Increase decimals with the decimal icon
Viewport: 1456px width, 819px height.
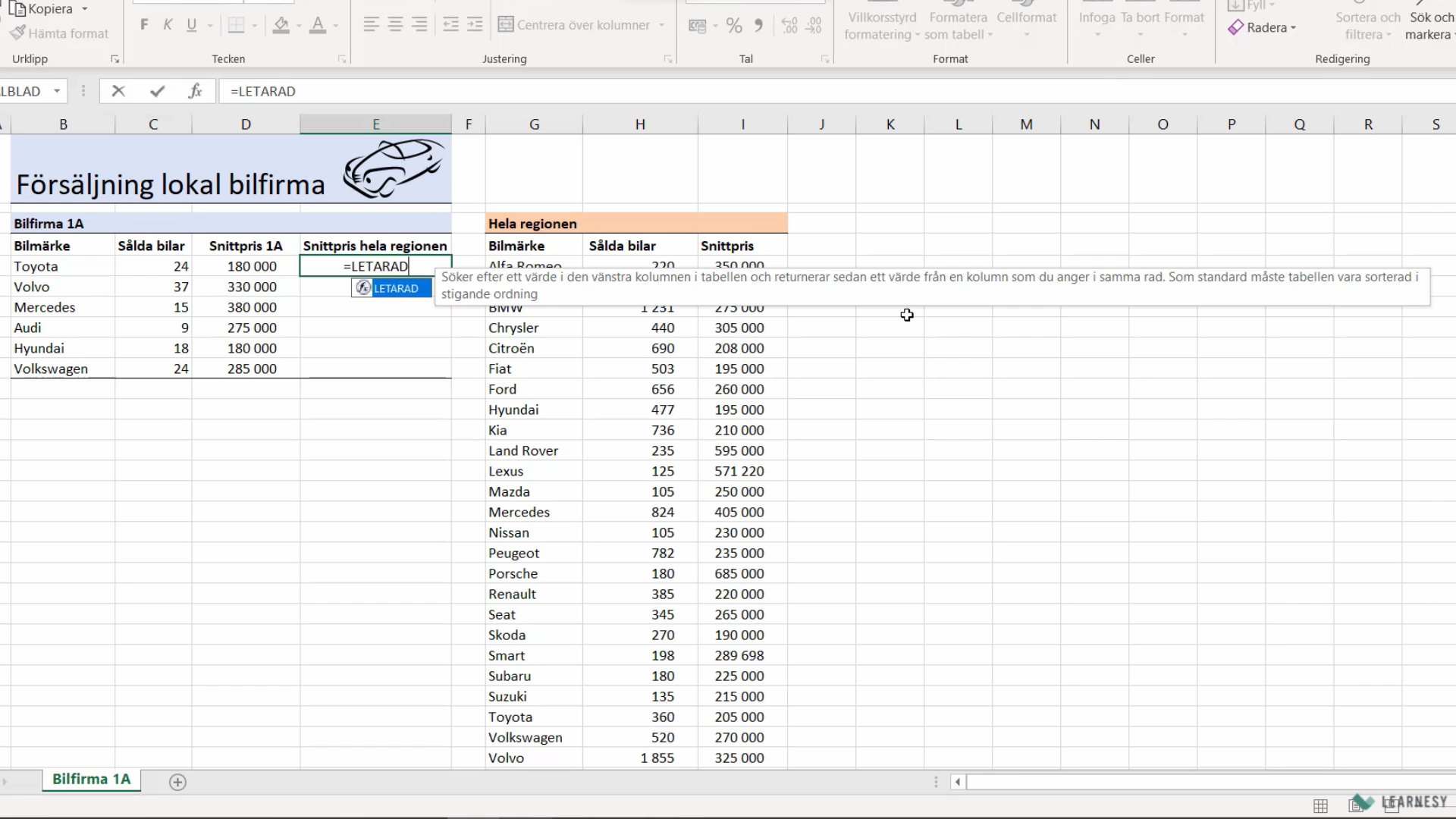click(789, 25)
